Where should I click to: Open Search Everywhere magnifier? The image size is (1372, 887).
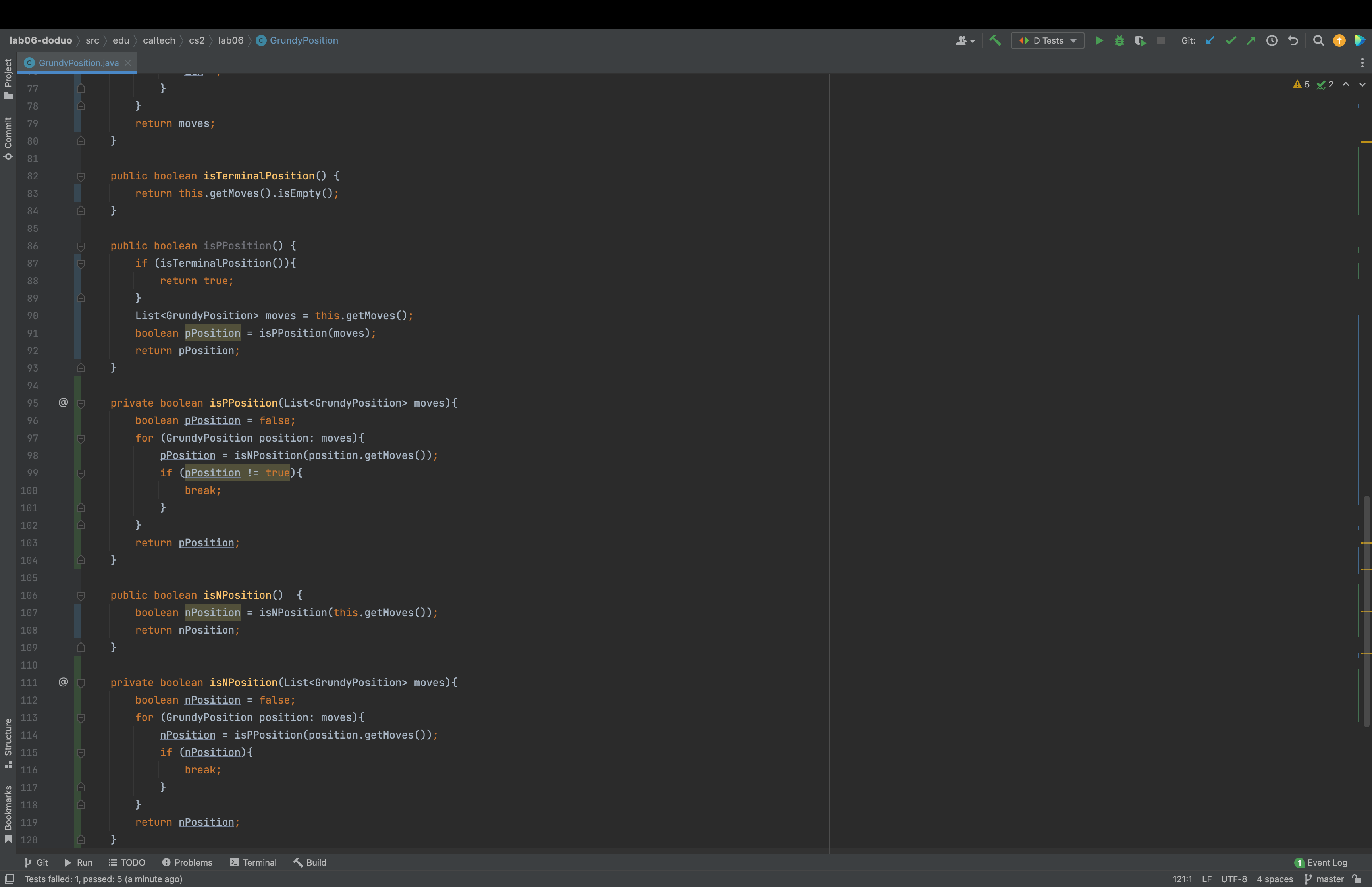point(1318,40)
